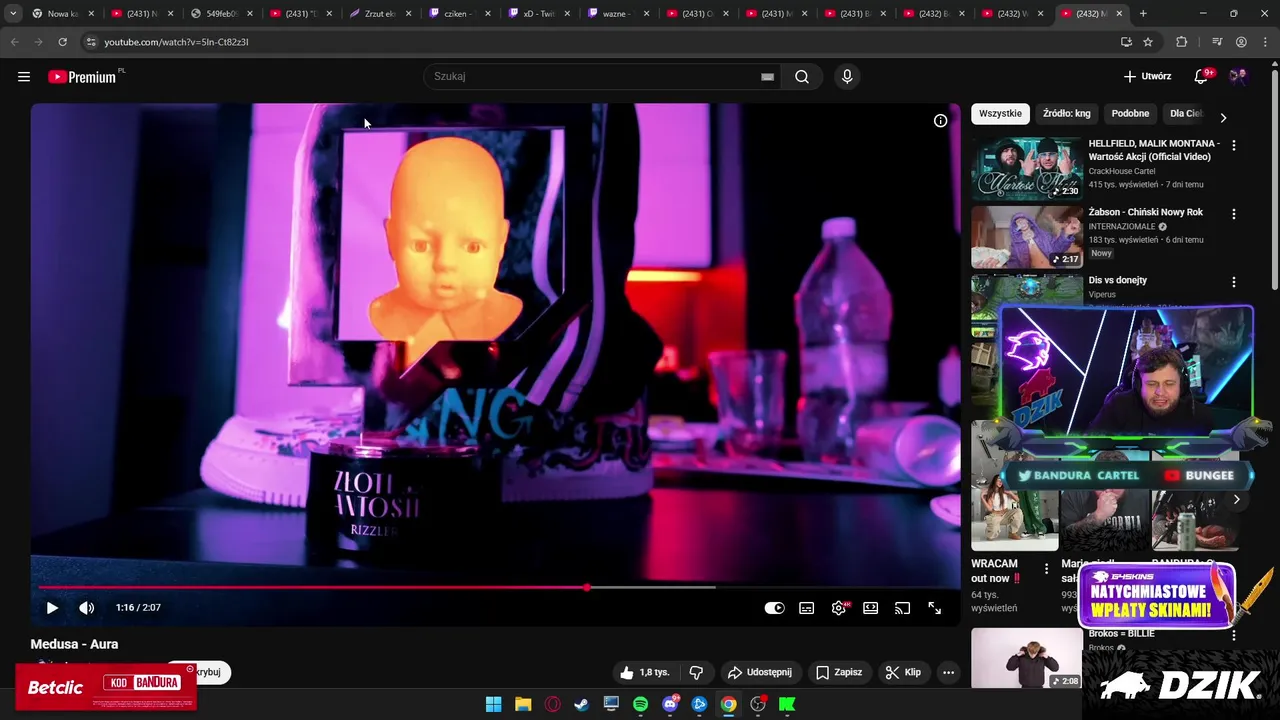
Task: Open options for Wartość Akcji video
Action: [1234, 145]
